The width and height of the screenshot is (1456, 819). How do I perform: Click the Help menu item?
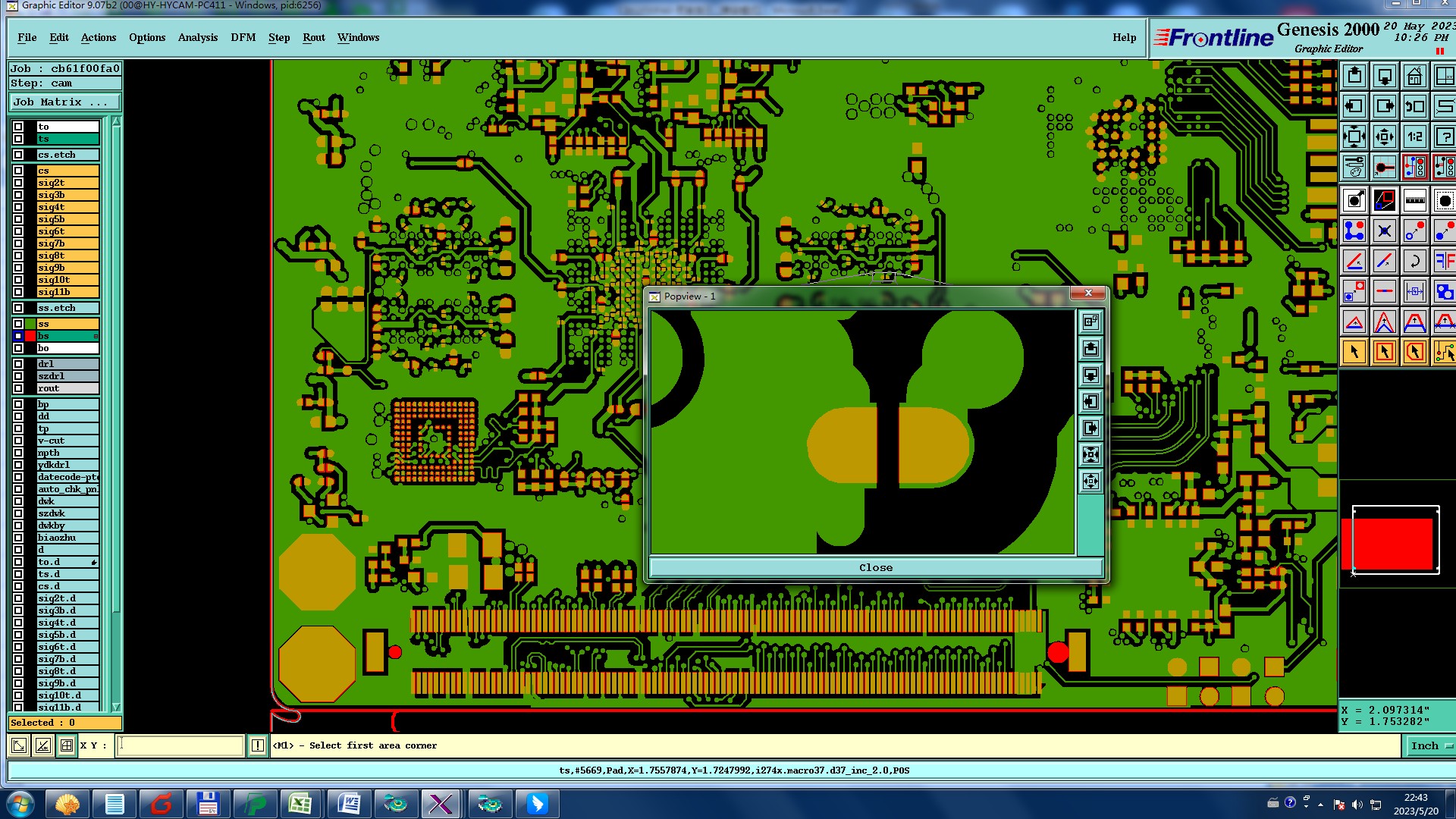pos(1124,37)
